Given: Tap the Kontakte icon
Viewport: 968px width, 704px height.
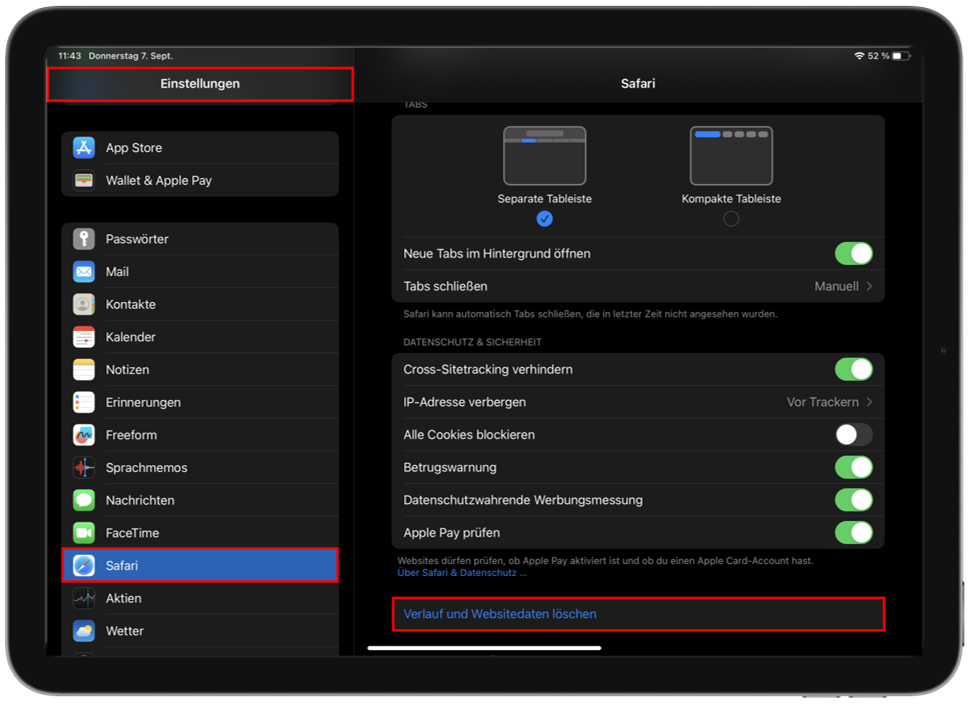Looking at the screenshot, I should (84, 304).
